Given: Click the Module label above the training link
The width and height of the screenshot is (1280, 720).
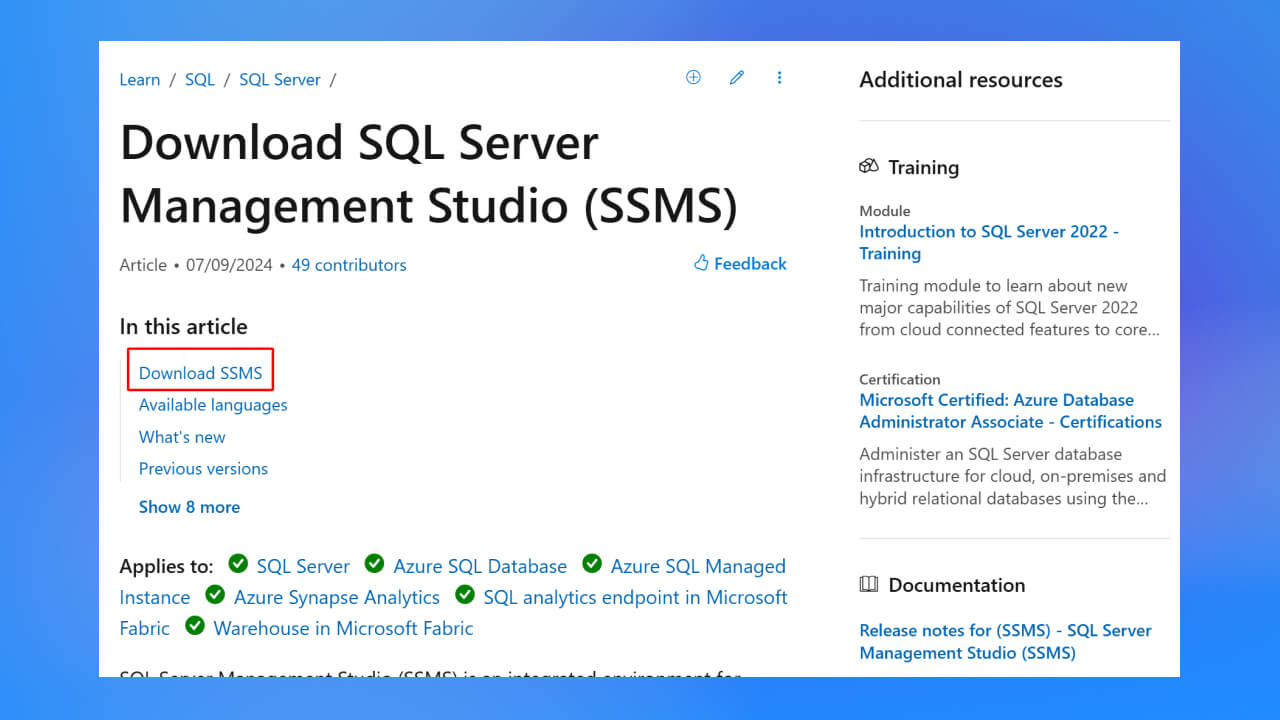Looking at the screenshot, I should (885, 211).
